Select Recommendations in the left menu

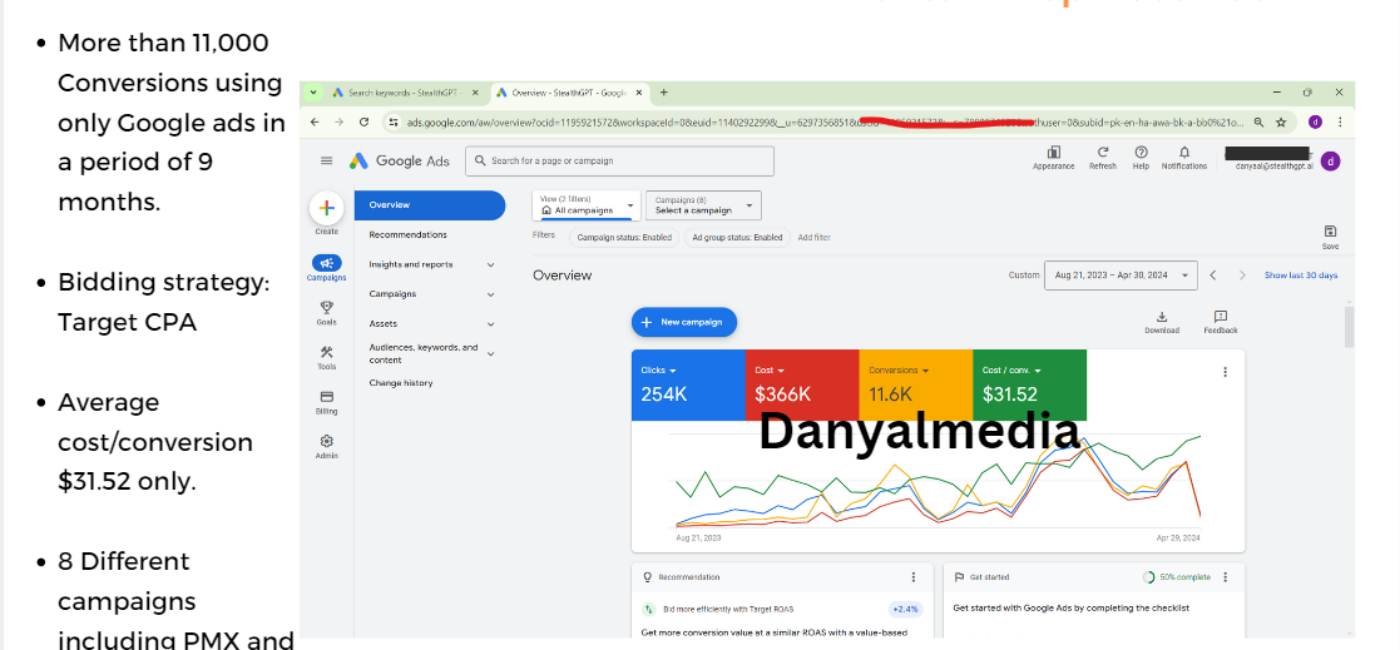click(x=408, y=235)
